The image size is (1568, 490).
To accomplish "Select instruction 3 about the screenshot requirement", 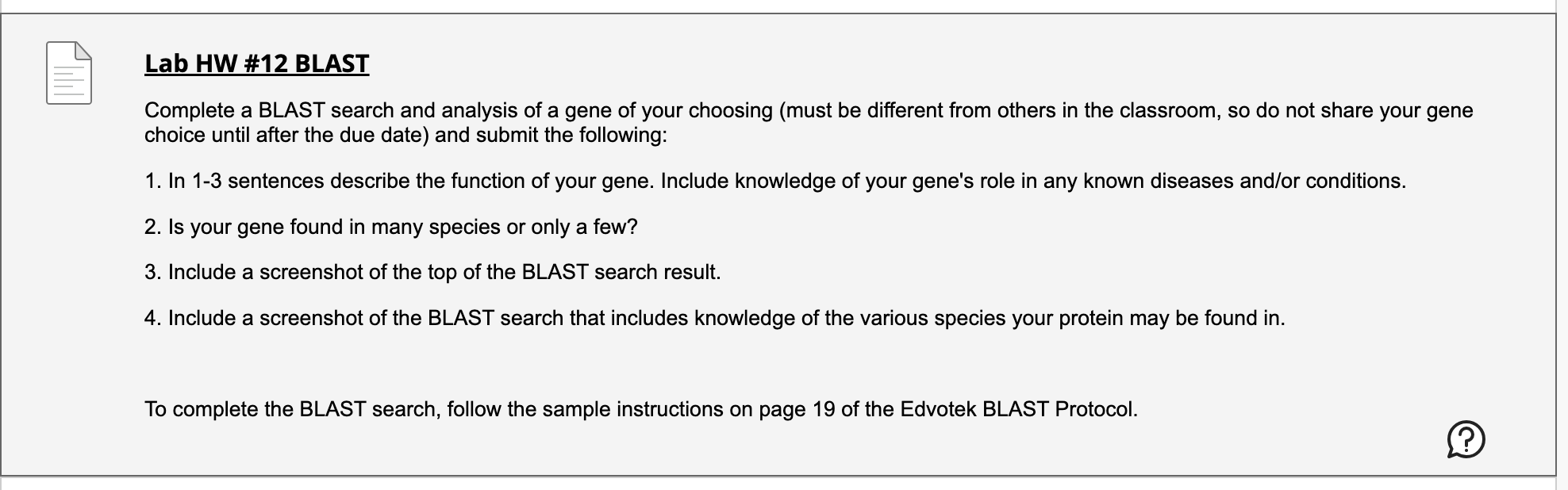I will (432, 274).
